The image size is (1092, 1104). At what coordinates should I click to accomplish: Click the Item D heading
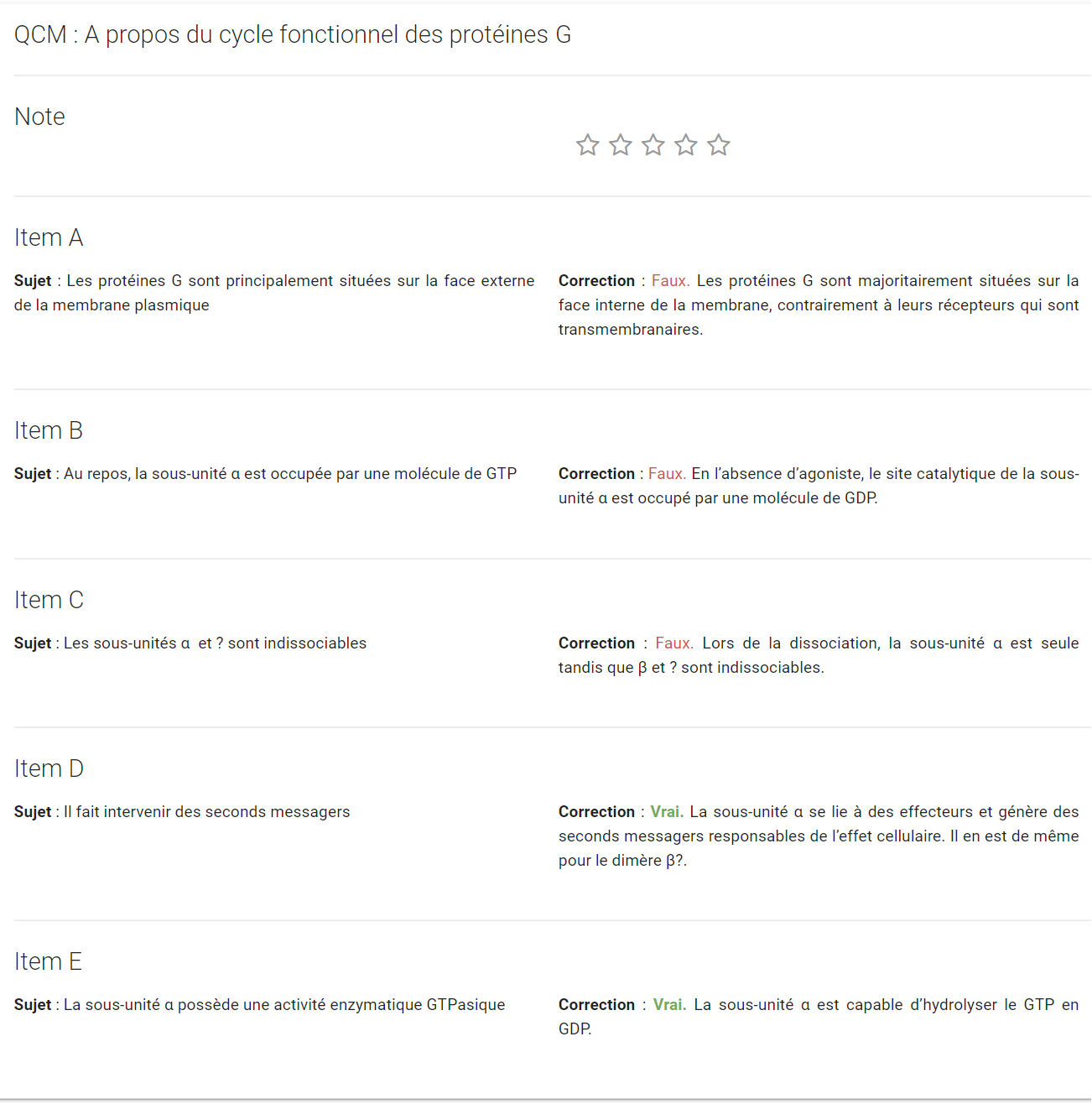(x=49, y=768)
